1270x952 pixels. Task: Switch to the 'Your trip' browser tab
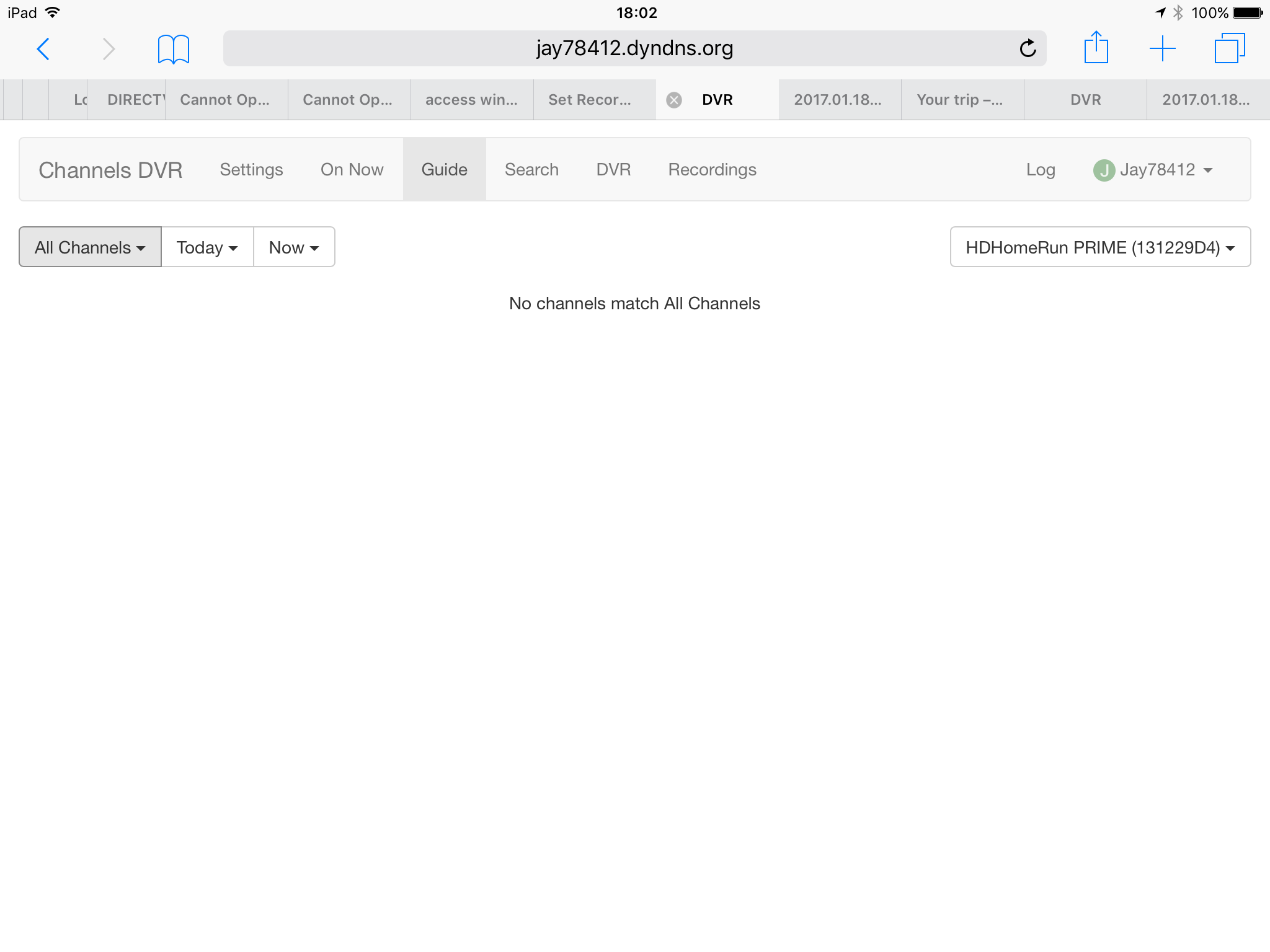(960, 100)
